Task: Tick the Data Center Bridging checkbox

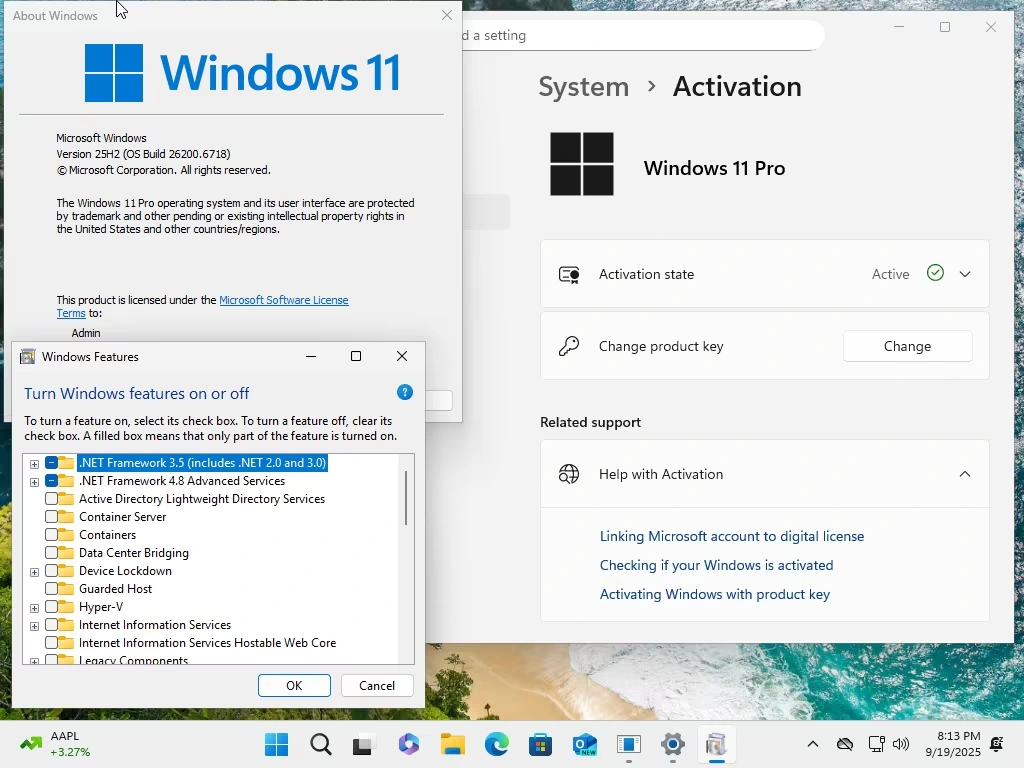Action: (x=52, y=553)
